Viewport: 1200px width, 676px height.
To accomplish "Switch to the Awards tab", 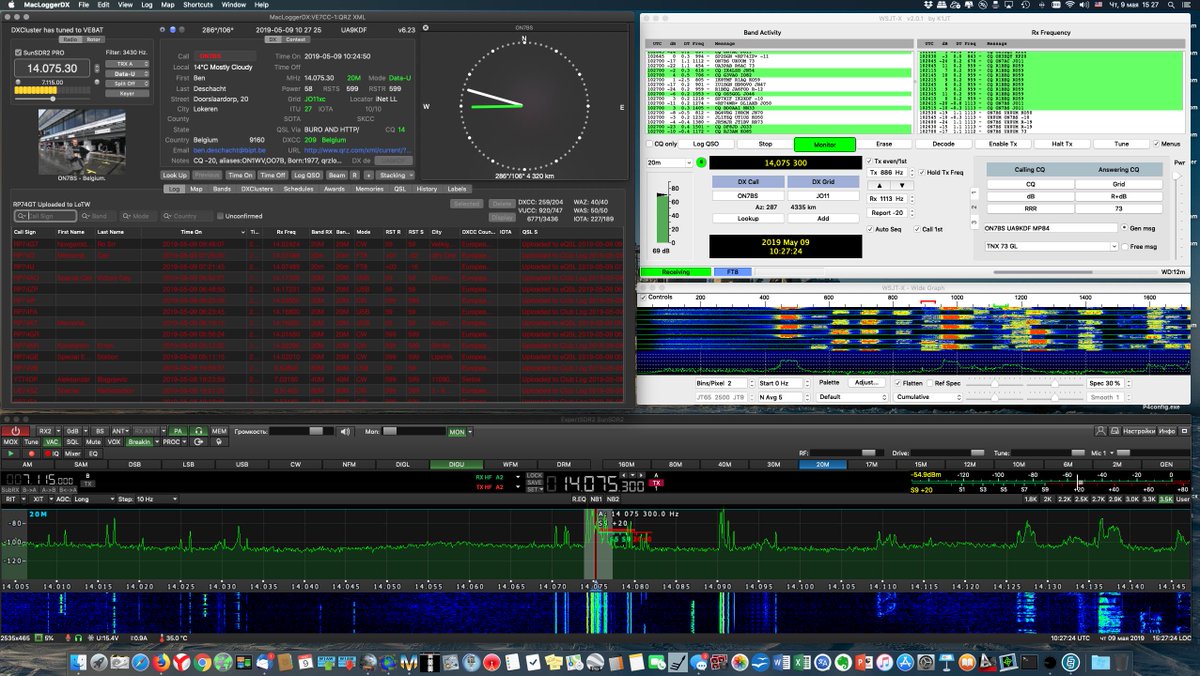I will pyautogui.click(x=334, y=188).
